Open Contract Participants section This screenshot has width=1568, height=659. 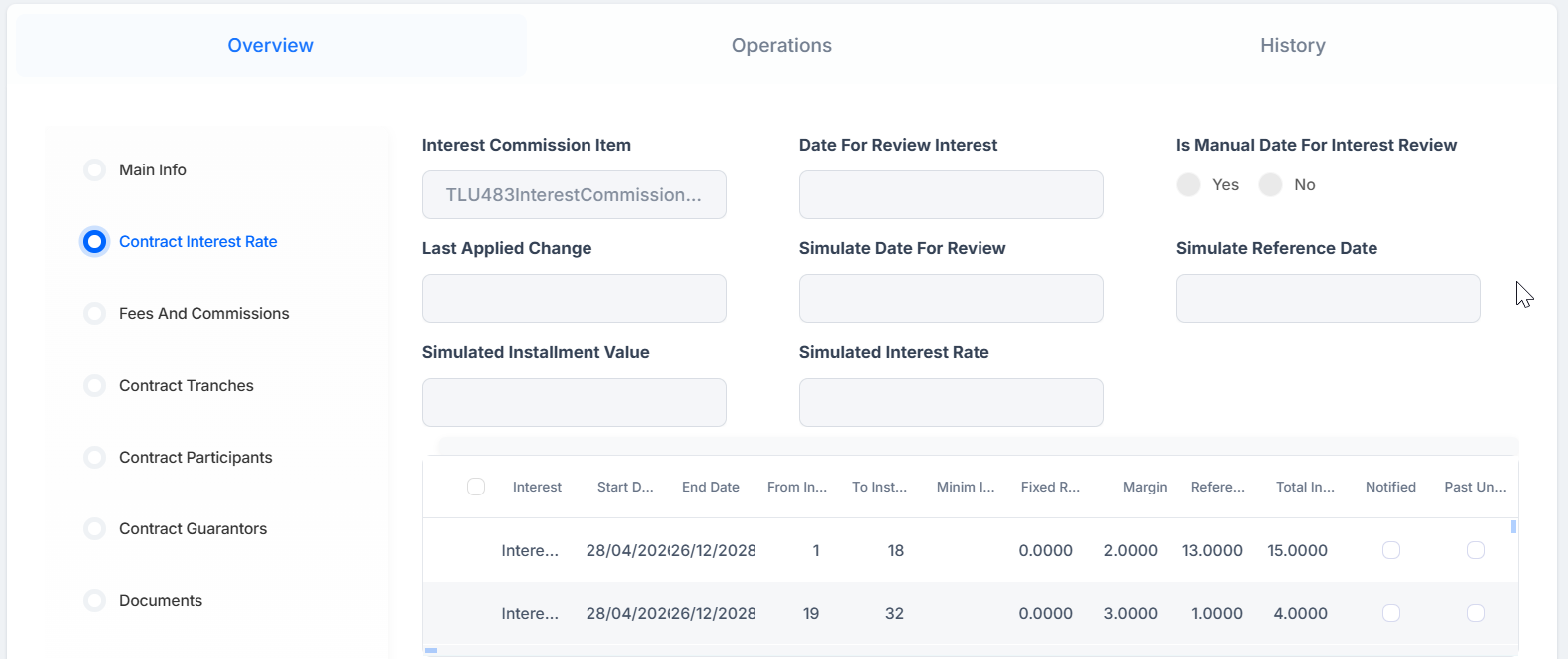196,457
